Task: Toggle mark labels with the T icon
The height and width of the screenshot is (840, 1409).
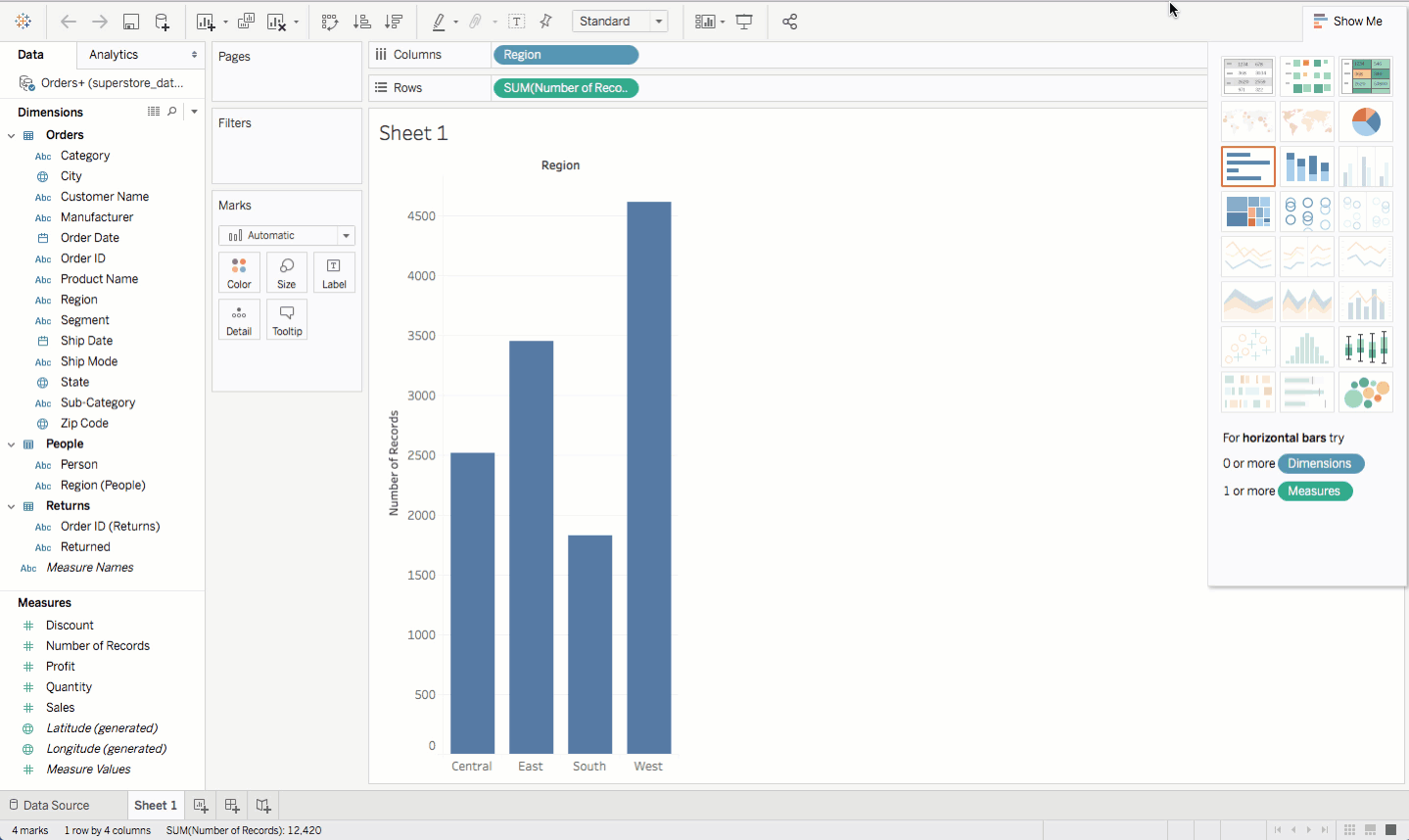Action: pos(517,22)
